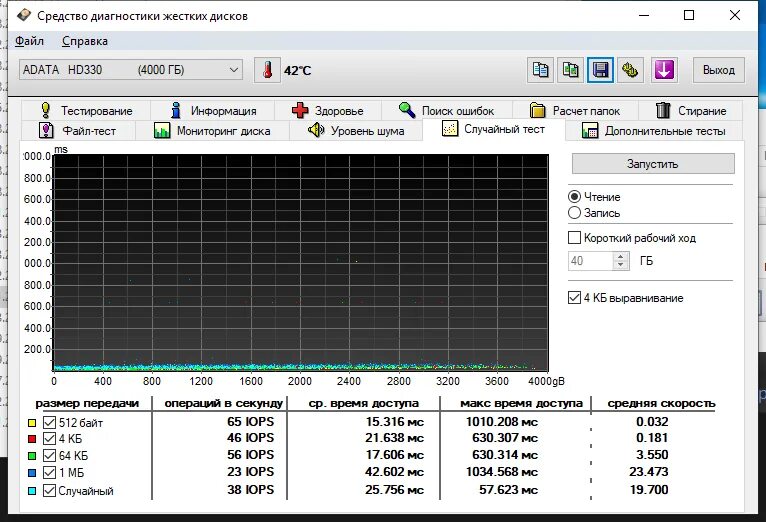The width and height of the screenshot is (766, 522).
Task: Switch to the Информация tab
Action: pyautogui.click(x=213, y=110)
